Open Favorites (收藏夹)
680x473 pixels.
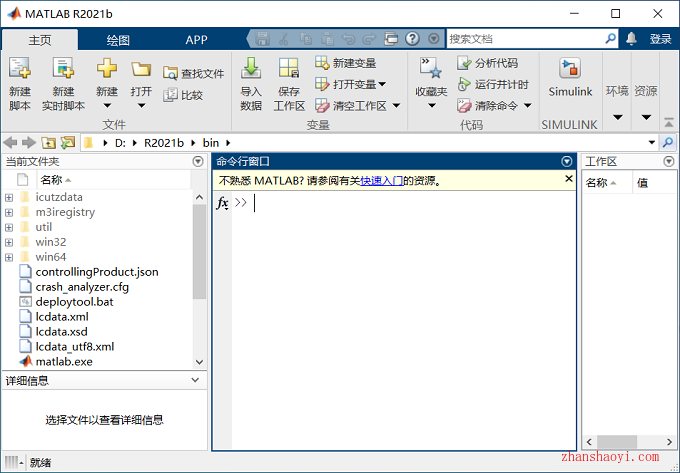431,83
